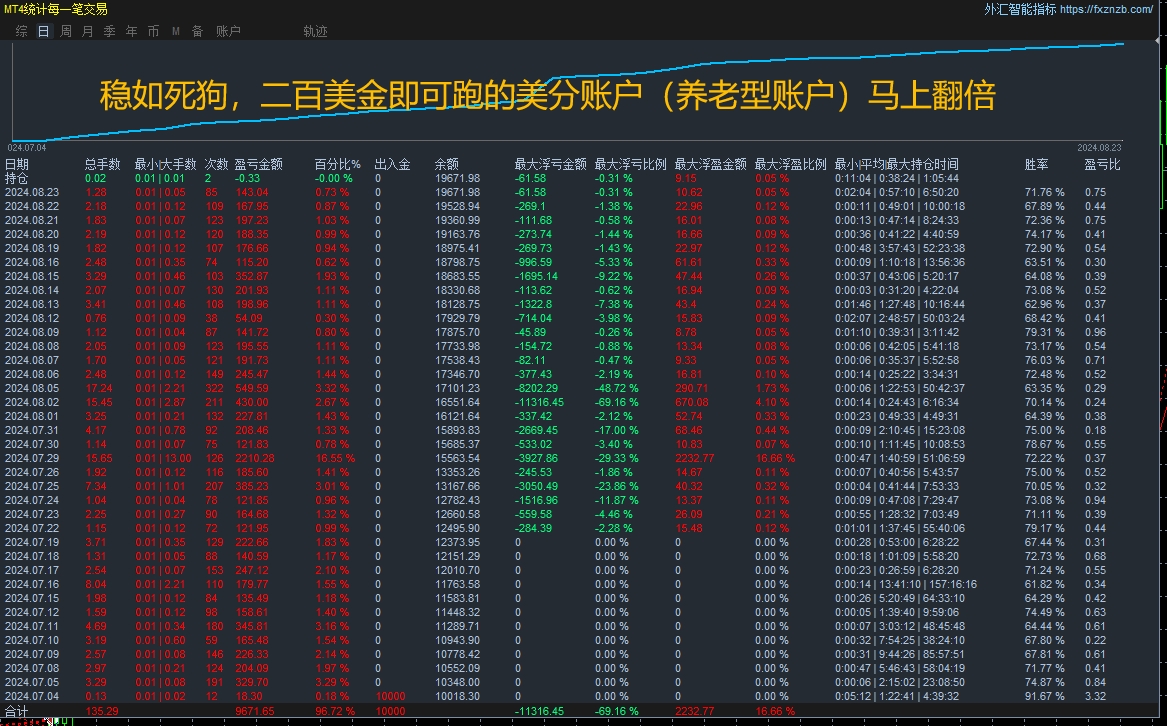The height and width of the screenshot is (726, 1167).
Task: Click the 322 trade count cell
Action: (214, 388)
